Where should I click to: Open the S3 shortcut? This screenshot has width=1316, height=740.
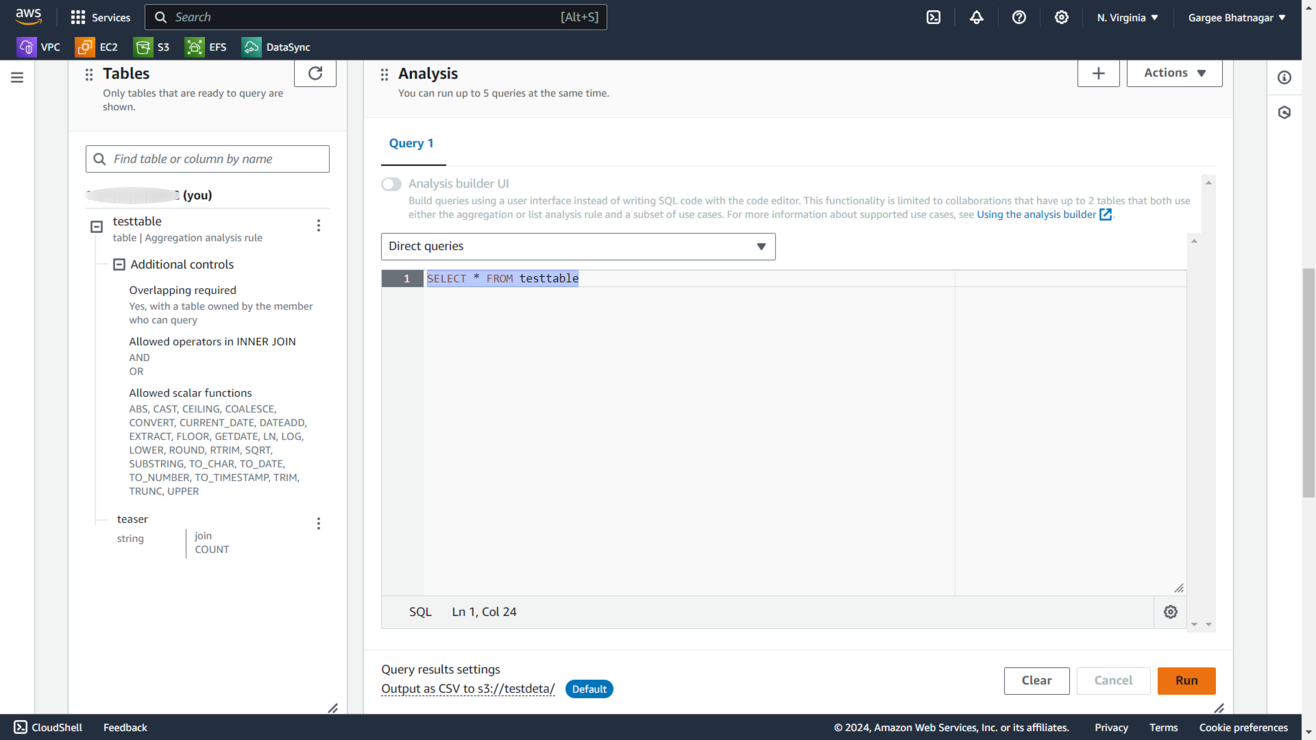click(152, 47)
